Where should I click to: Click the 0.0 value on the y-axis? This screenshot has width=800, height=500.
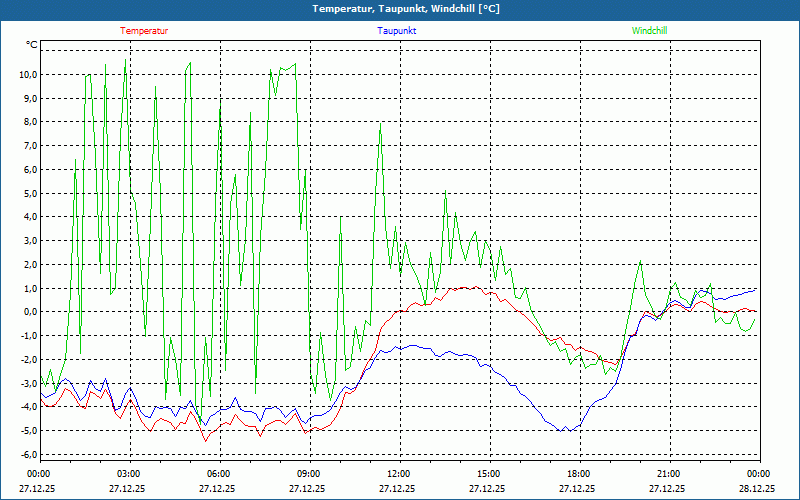click(30, 312)
